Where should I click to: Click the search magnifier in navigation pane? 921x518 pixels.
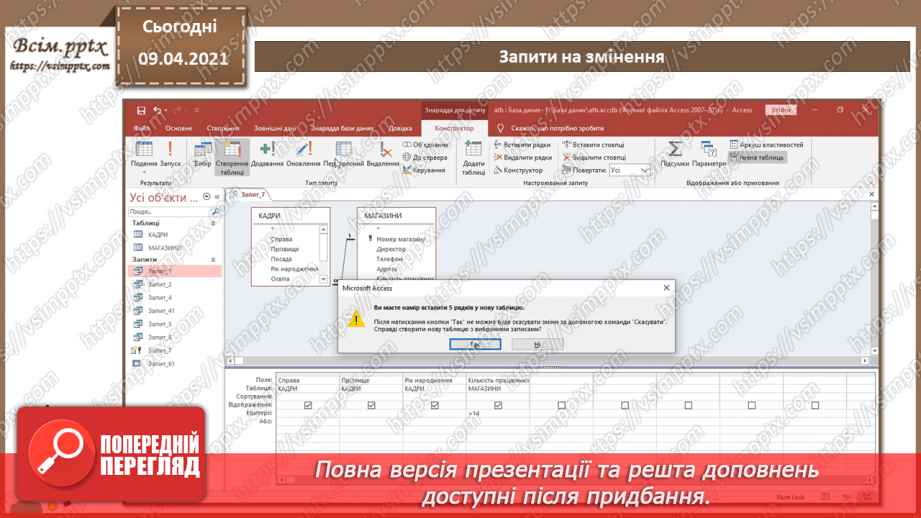point(216,211)
